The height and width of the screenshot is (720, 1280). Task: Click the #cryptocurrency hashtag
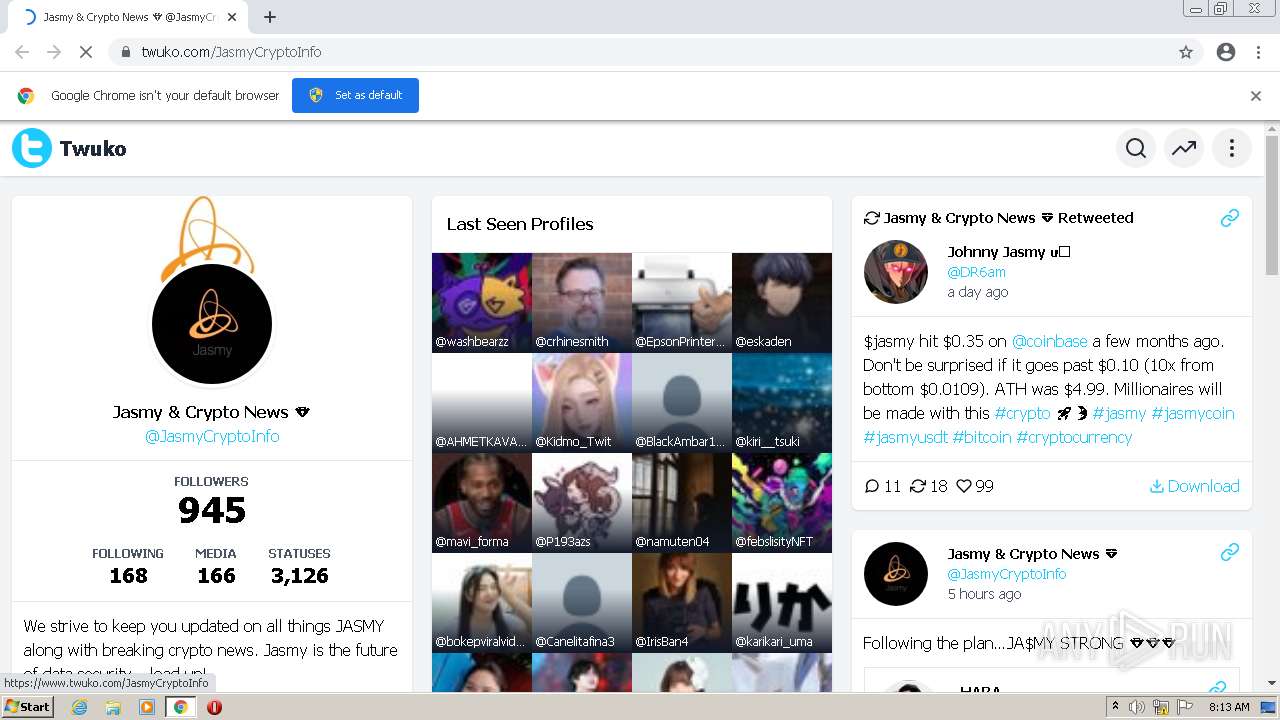[x=1074, y=437]
